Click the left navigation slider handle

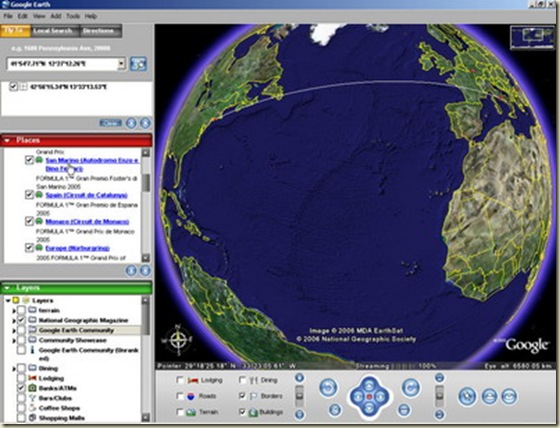299,395
